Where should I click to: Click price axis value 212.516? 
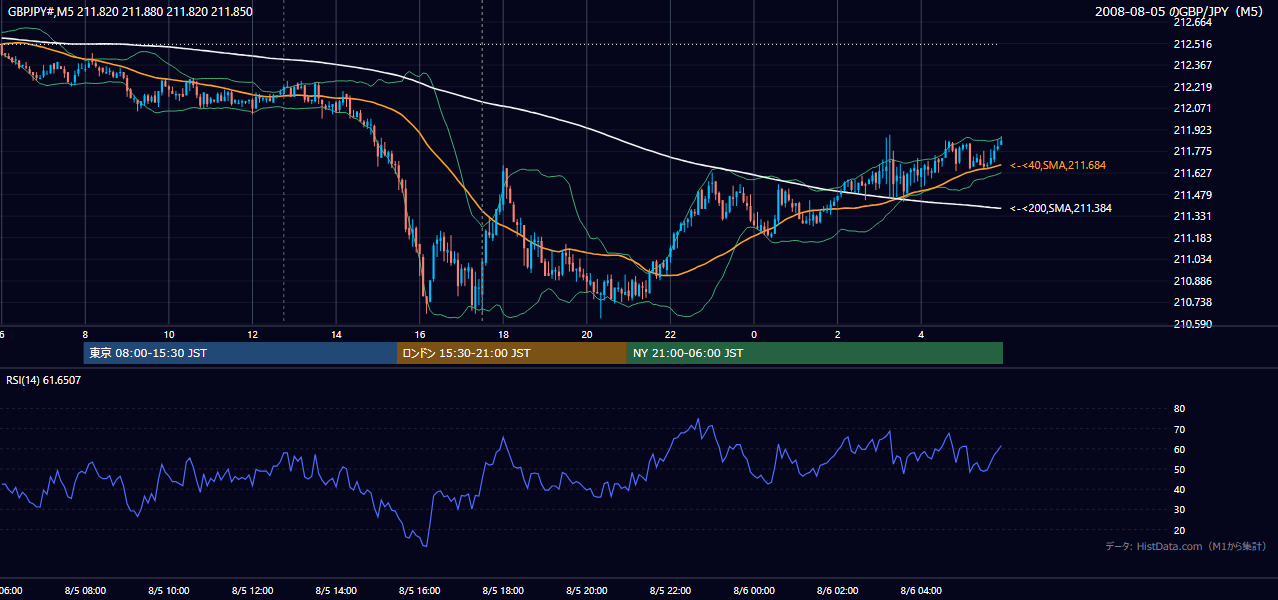tap(1192, 44)
